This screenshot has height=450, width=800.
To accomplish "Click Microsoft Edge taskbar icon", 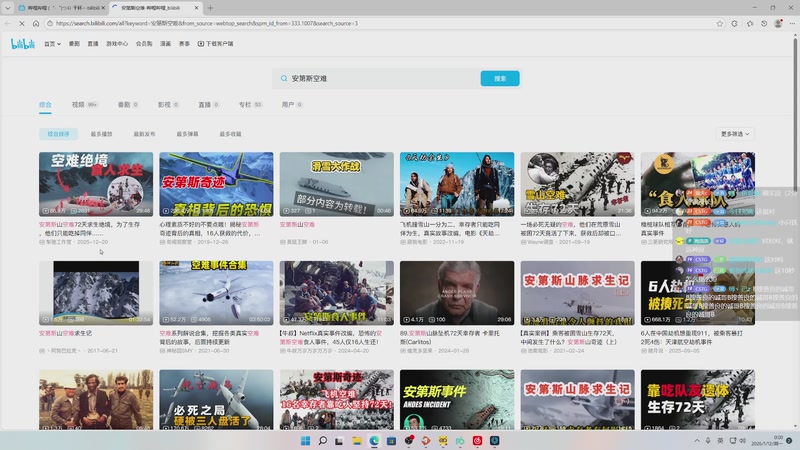I will (x=374, y=441).
